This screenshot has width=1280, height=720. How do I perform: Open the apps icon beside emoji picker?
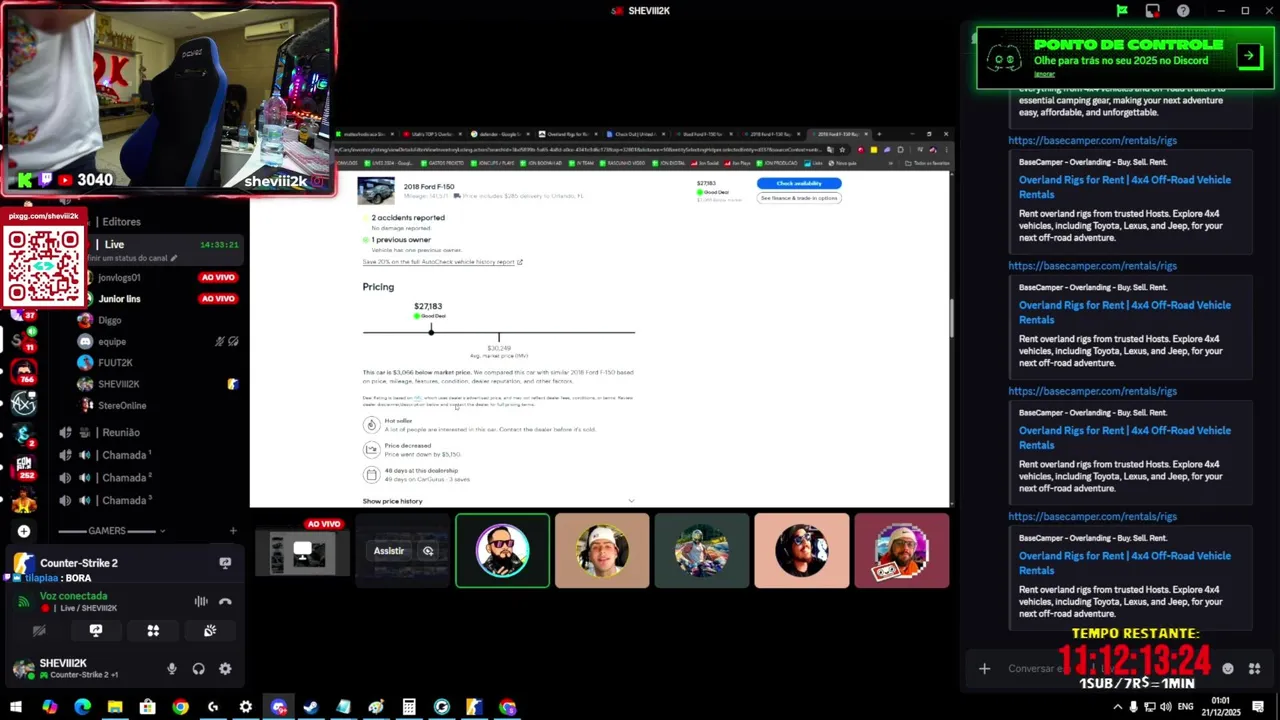coord(1254,669)
